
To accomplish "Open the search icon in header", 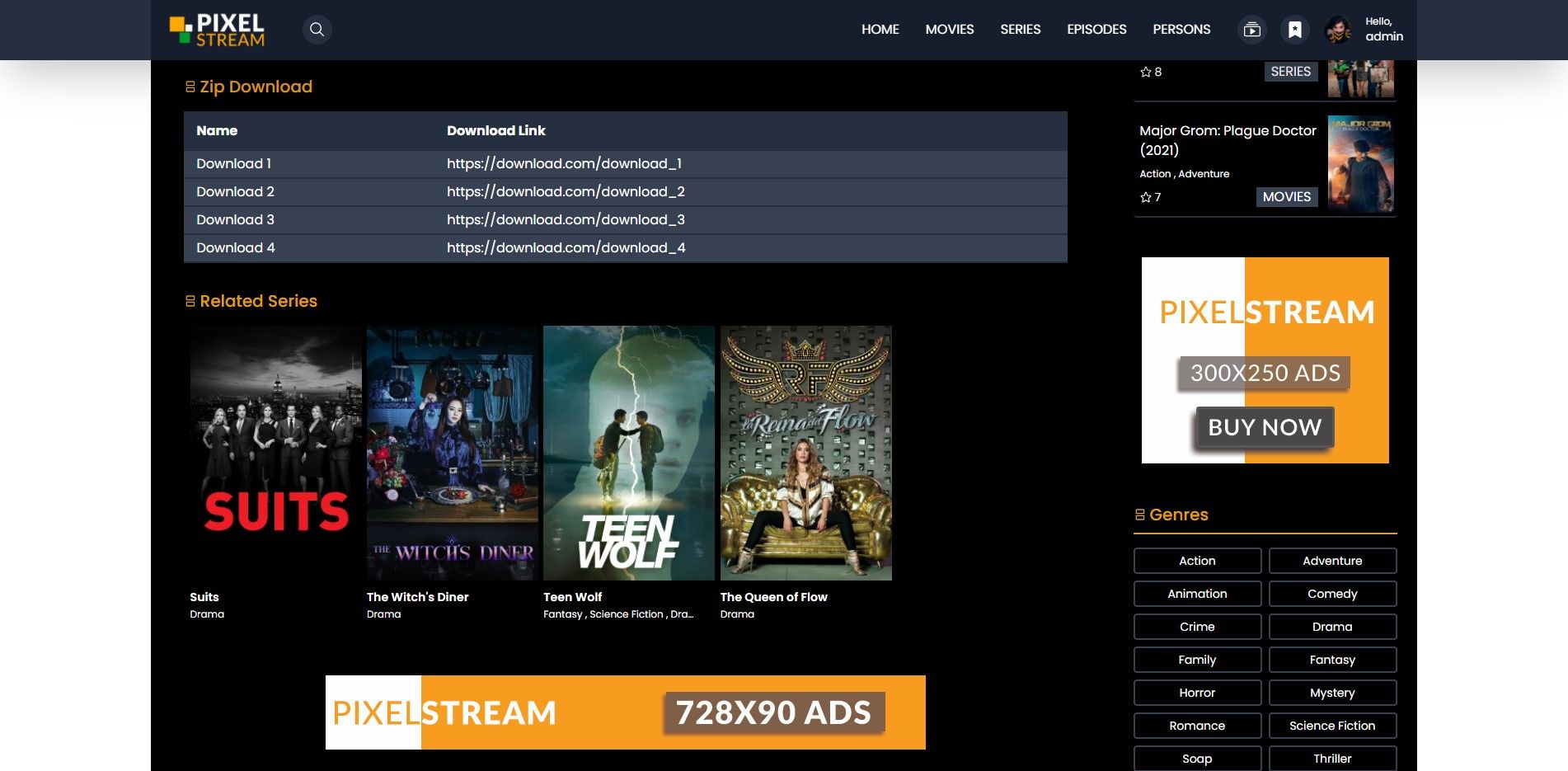I will click(317, 30).
